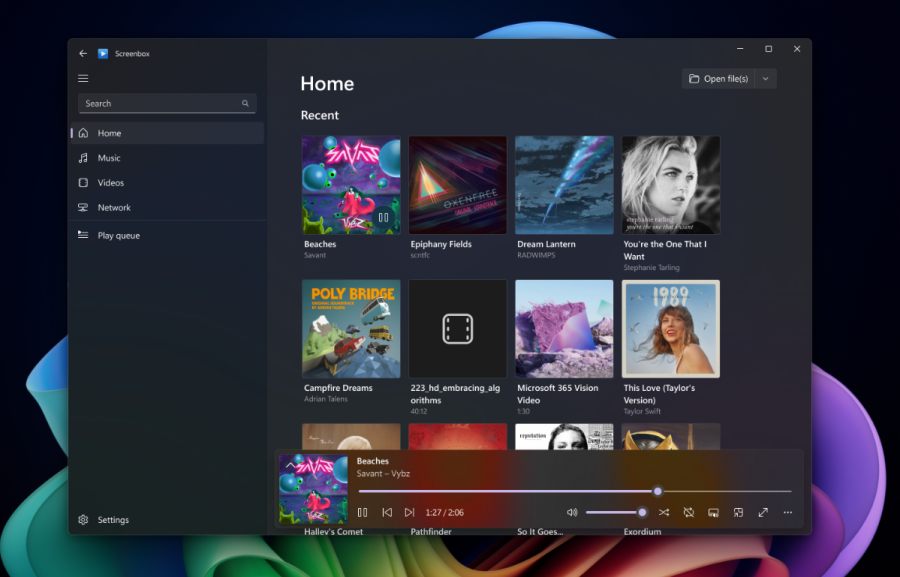Go back using the back arrow
900x577 pixels.
(83, 53)
